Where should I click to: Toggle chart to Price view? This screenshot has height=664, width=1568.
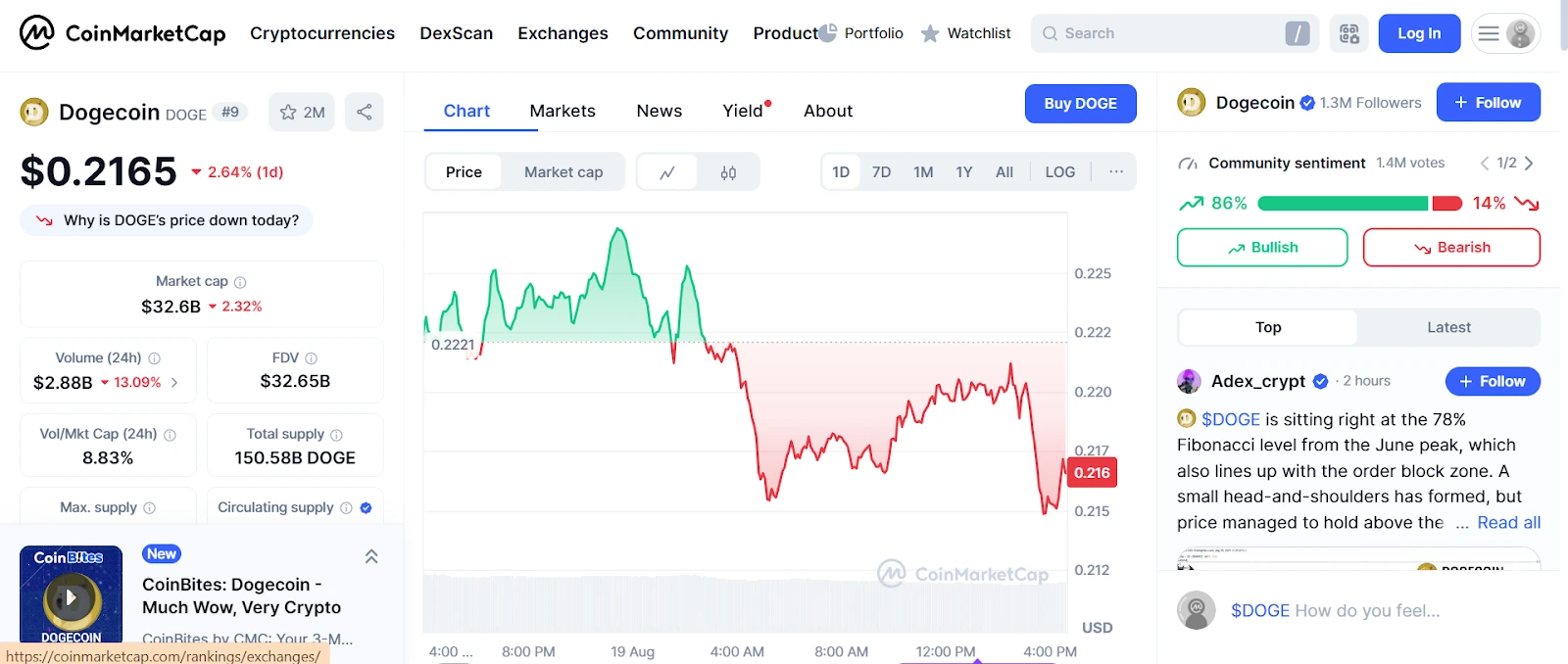tap(464, 172)
